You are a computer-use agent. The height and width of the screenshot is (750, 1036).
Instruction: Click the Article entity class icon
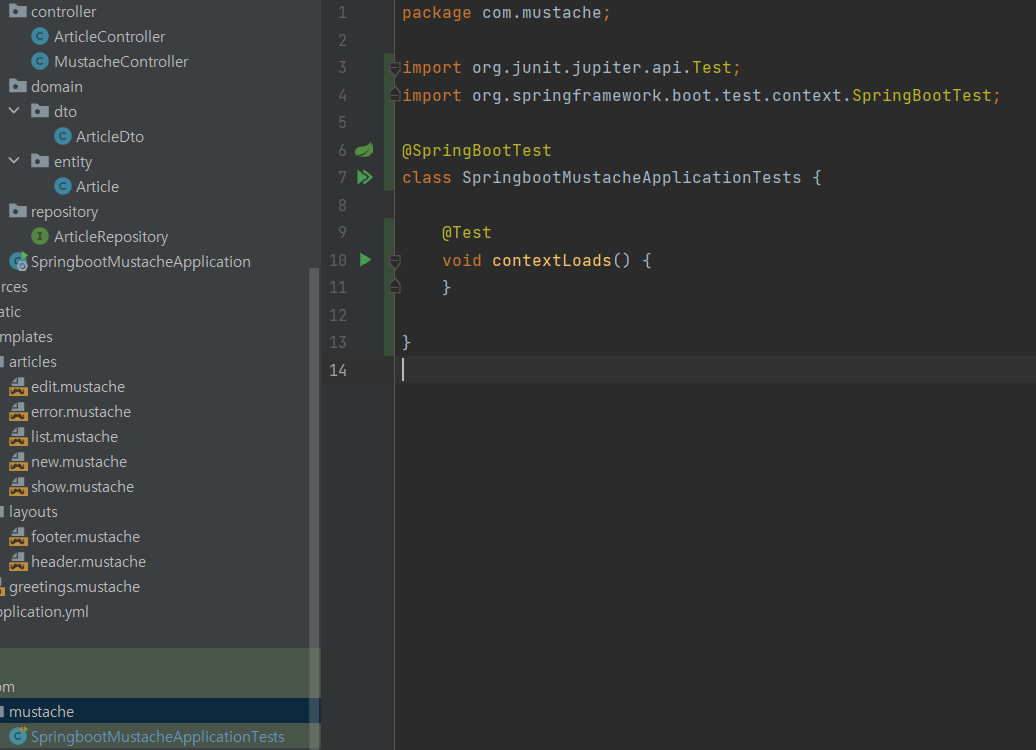coord(63,186)
